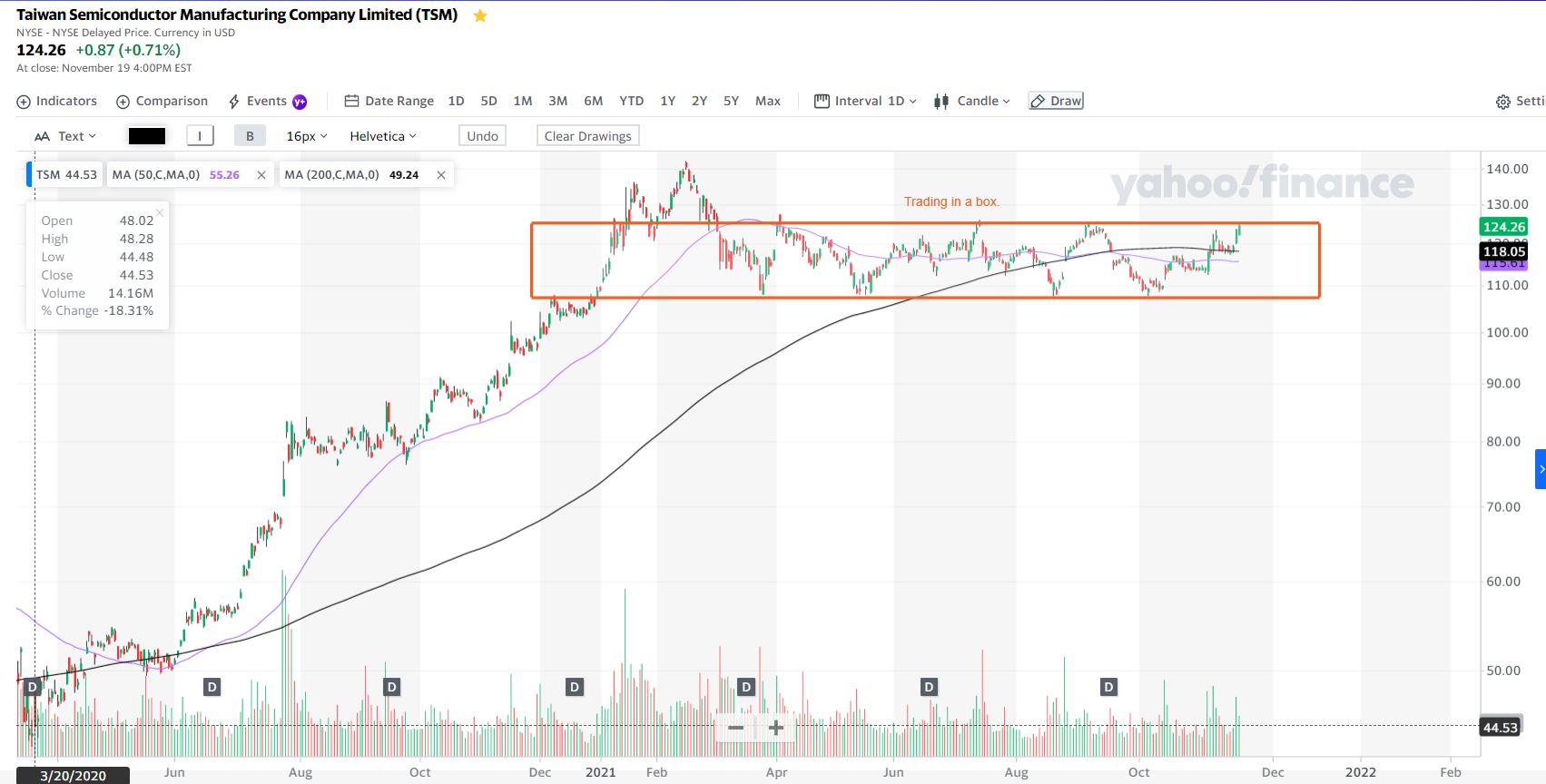The height and width of the screenshot is (784, 1546).
Task: Open the Events menu
Action: [x=266, y=101]
